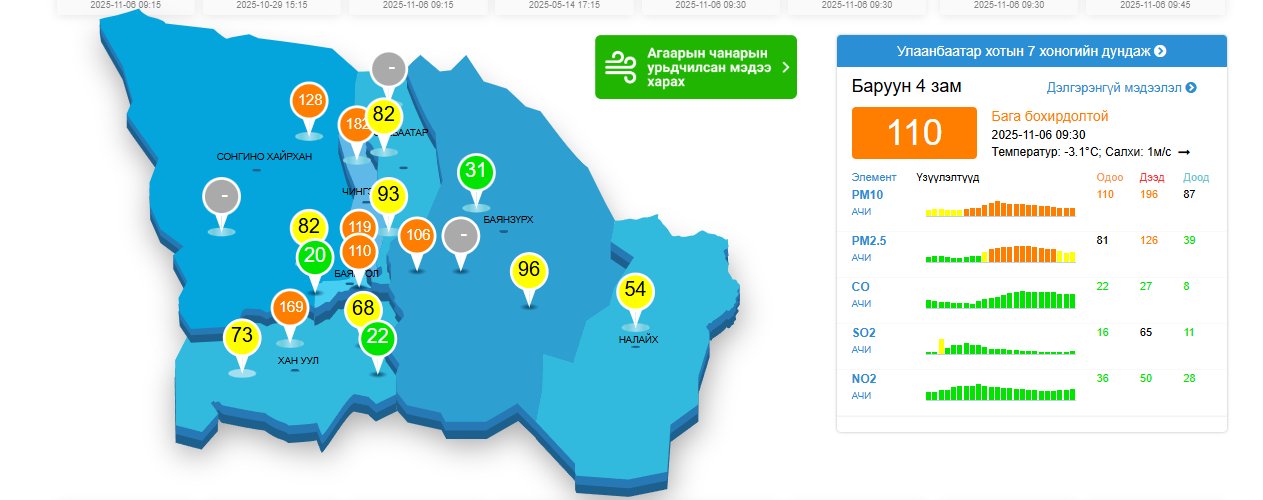Image resolution: width=1263 pixels, height=500 pixels.
Task: Click the CO bar chart
Action: click(x=1000, y=299)
